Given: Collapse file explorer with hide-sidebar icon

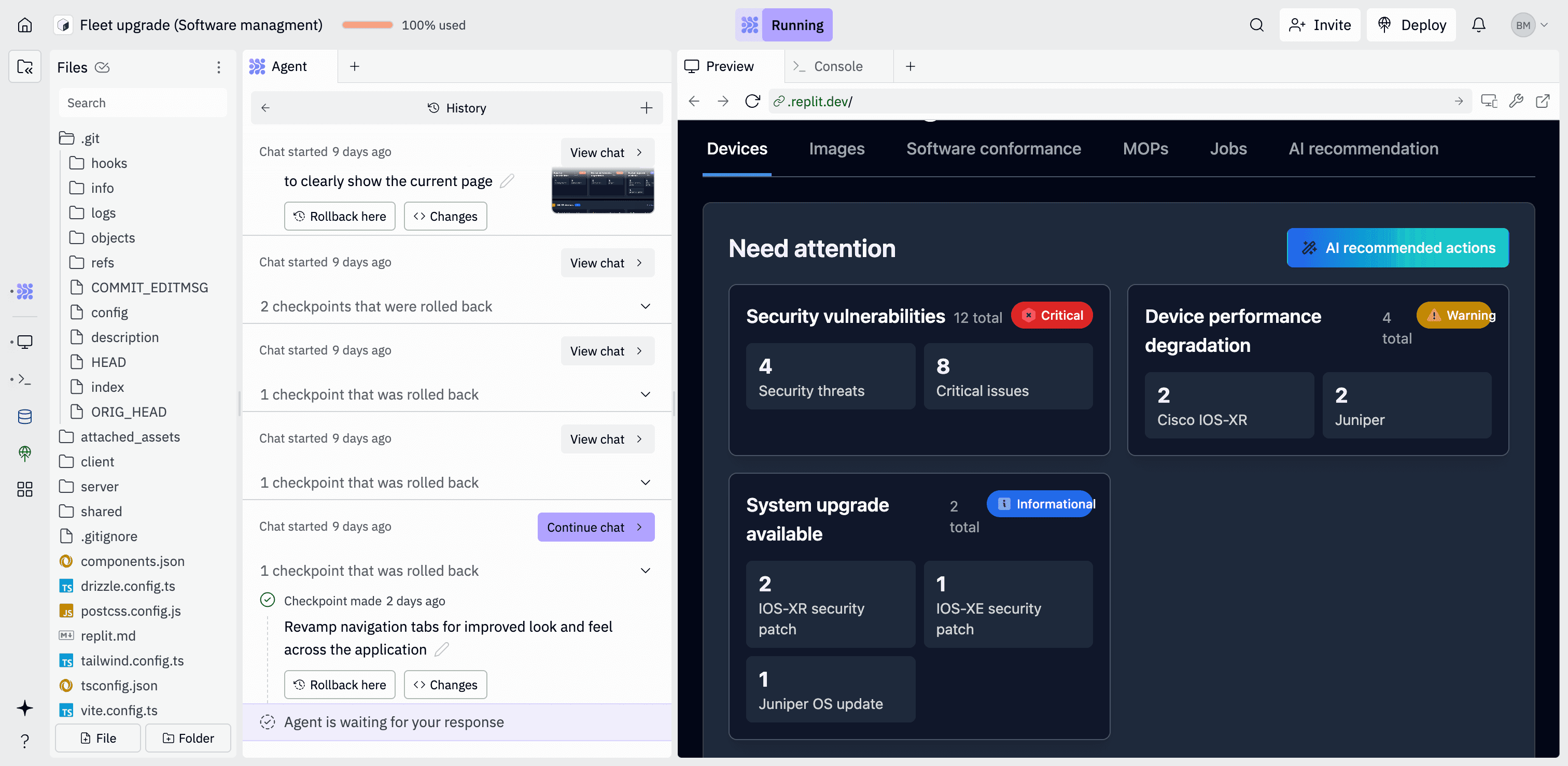Looking at the screenshot, I should point(24,66).
